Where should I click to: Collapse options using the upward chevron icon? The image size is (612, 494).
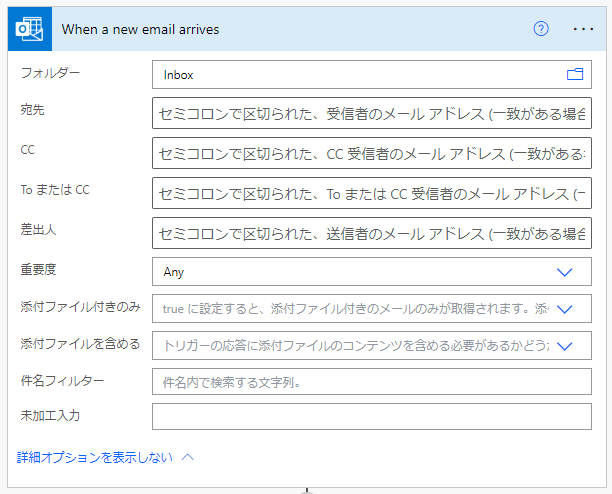pyautogui.click(x=187, y=457)
